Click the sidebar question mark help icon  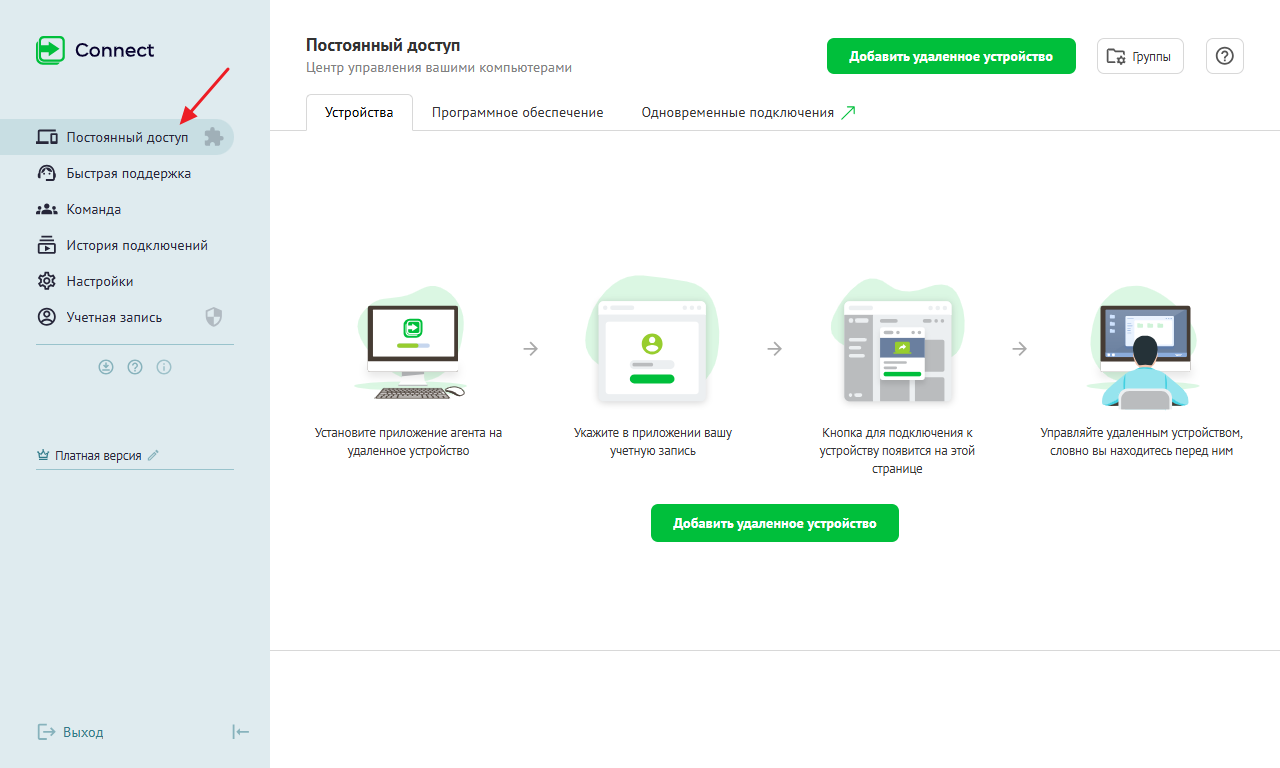coord(135,367)
